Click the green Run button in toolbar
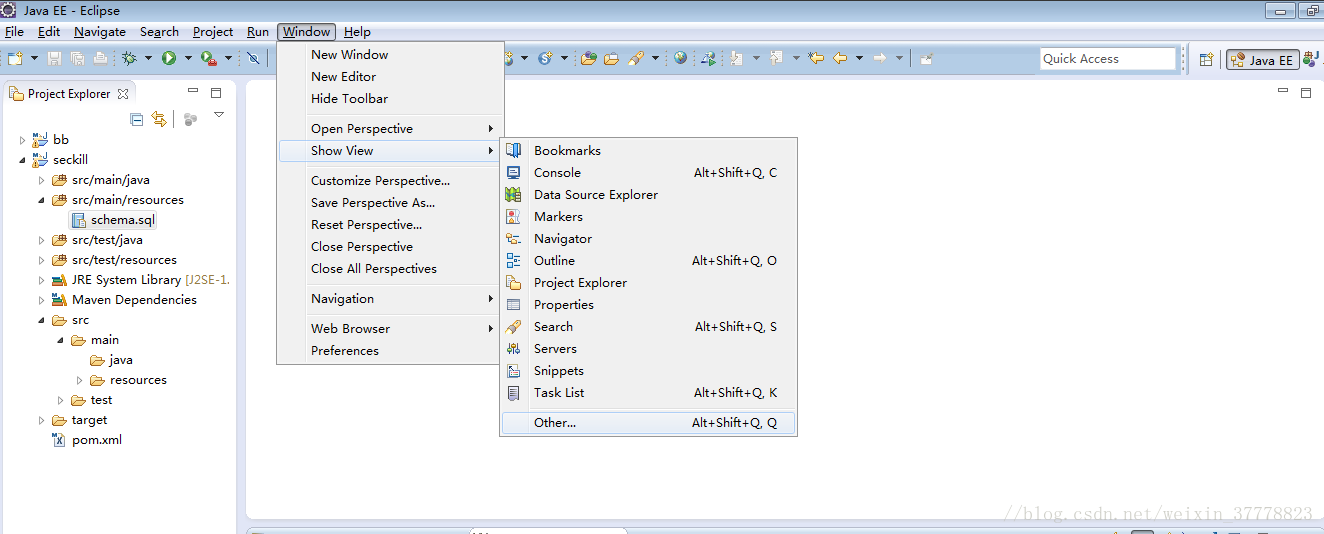This screenshot has width=1324, height=534. 169,59
